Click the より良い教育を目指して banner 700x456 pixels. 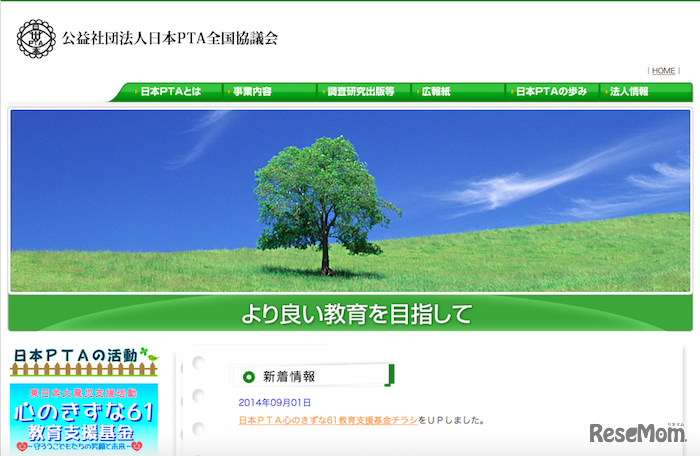(x=350, y=313)
